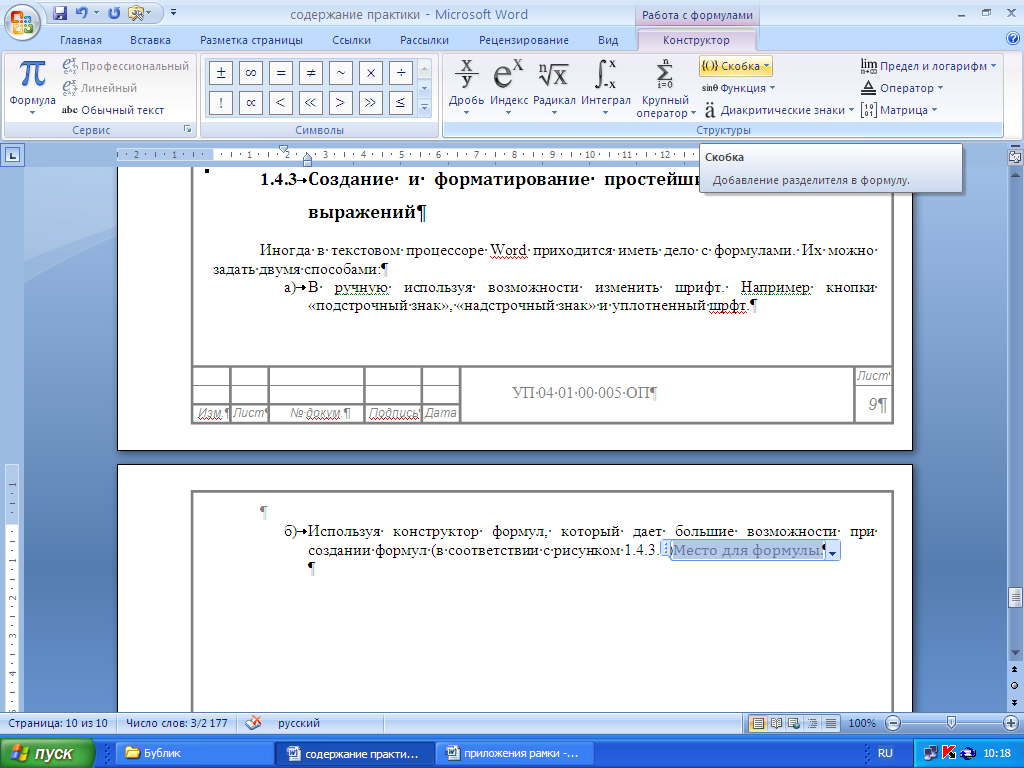Toggle Обычный текст in formula

coord(113,110)
